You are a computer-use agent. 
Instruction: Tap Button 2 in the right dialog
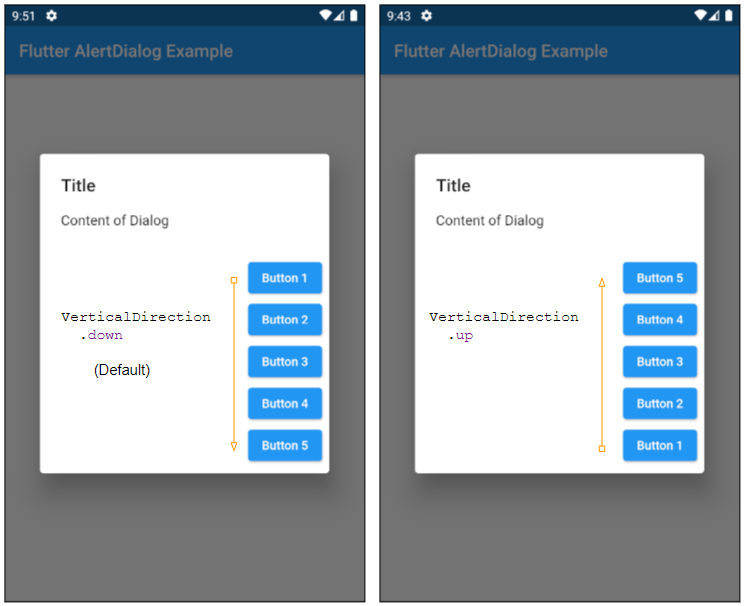pos(660,404)
